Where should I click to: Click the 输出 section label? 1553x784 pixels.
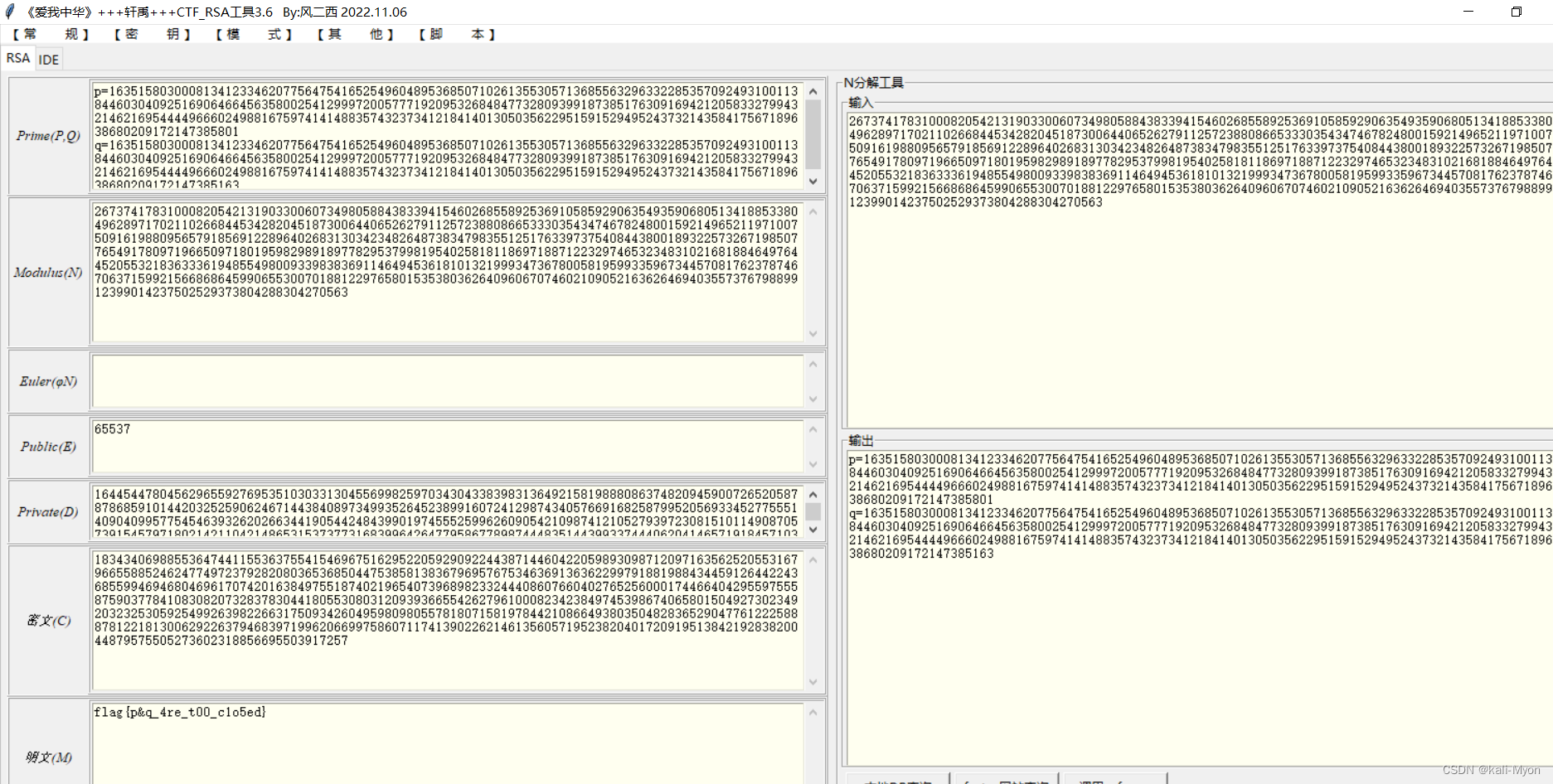(x=861, y=441)
